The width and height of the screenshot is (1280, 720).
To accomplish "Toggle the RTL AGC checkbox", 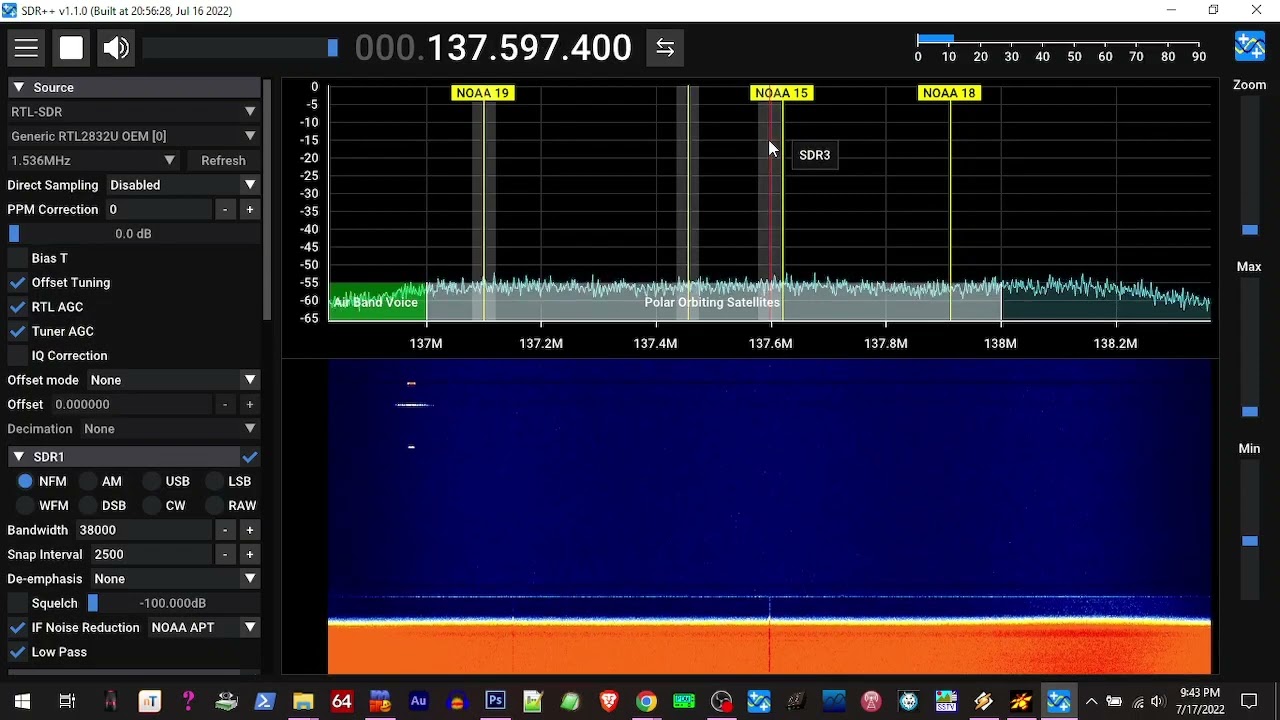I will click(17, 307).
